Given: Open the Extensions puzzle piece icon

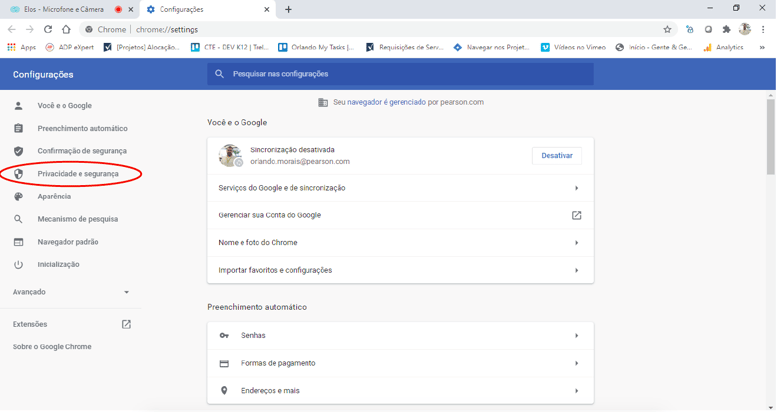Looking at the screenshot, I should tap(726, 29).
